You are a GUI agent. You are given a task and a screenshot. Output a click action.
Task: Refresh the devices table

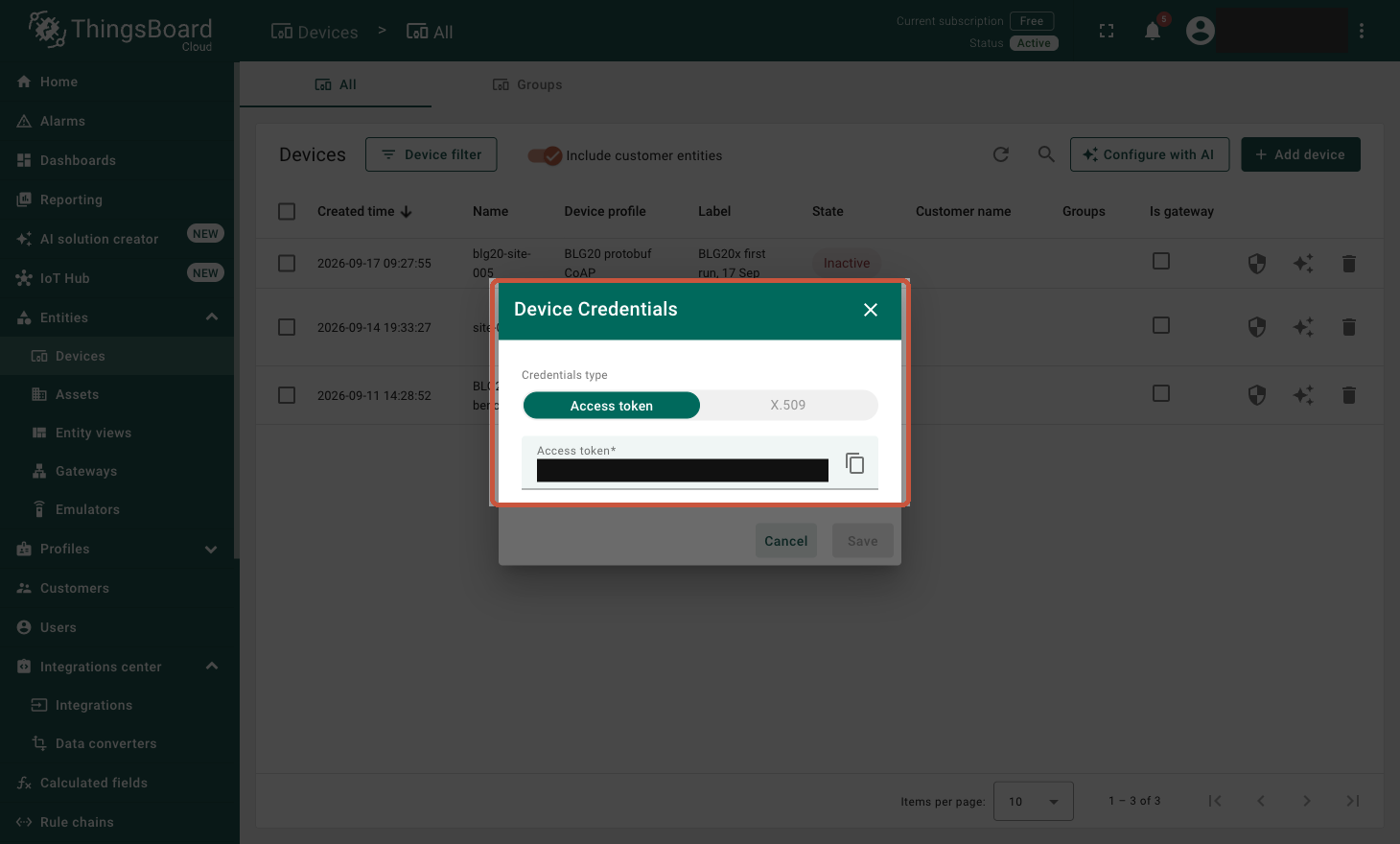1001,154
